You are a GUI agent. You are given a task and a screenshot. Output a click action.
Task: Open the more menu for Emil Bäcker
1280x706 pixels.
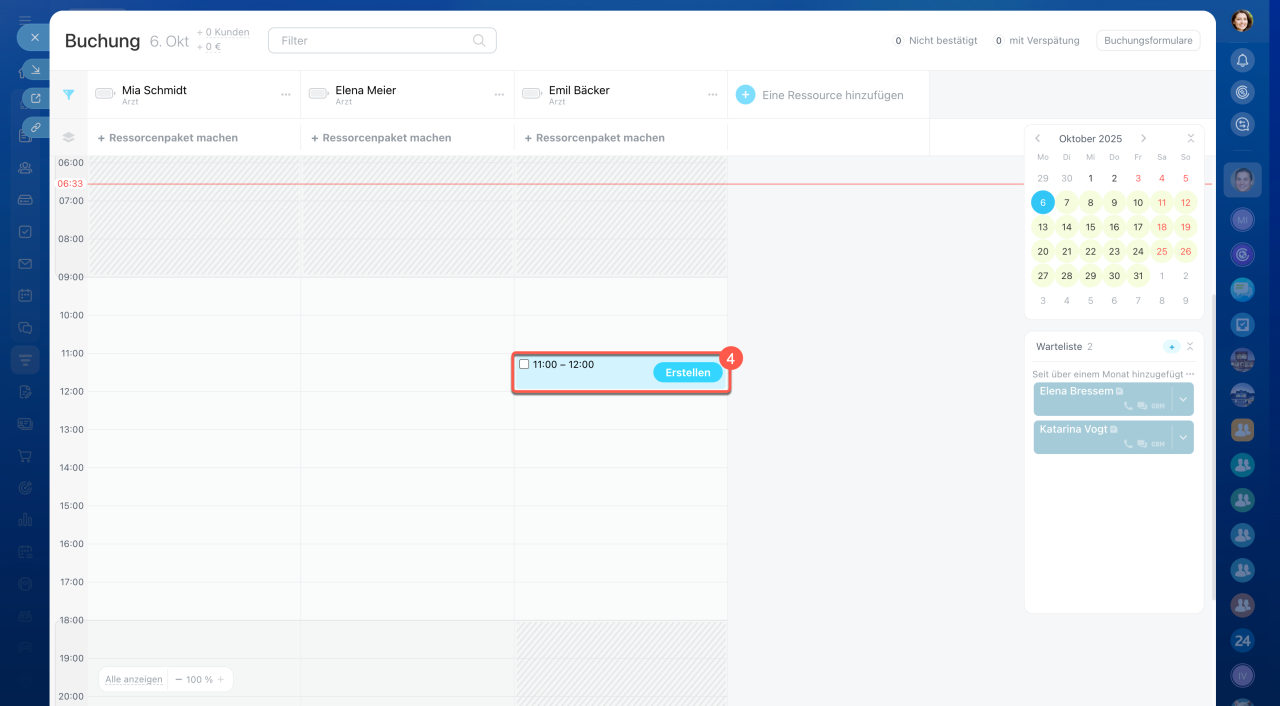pos(713,95)
